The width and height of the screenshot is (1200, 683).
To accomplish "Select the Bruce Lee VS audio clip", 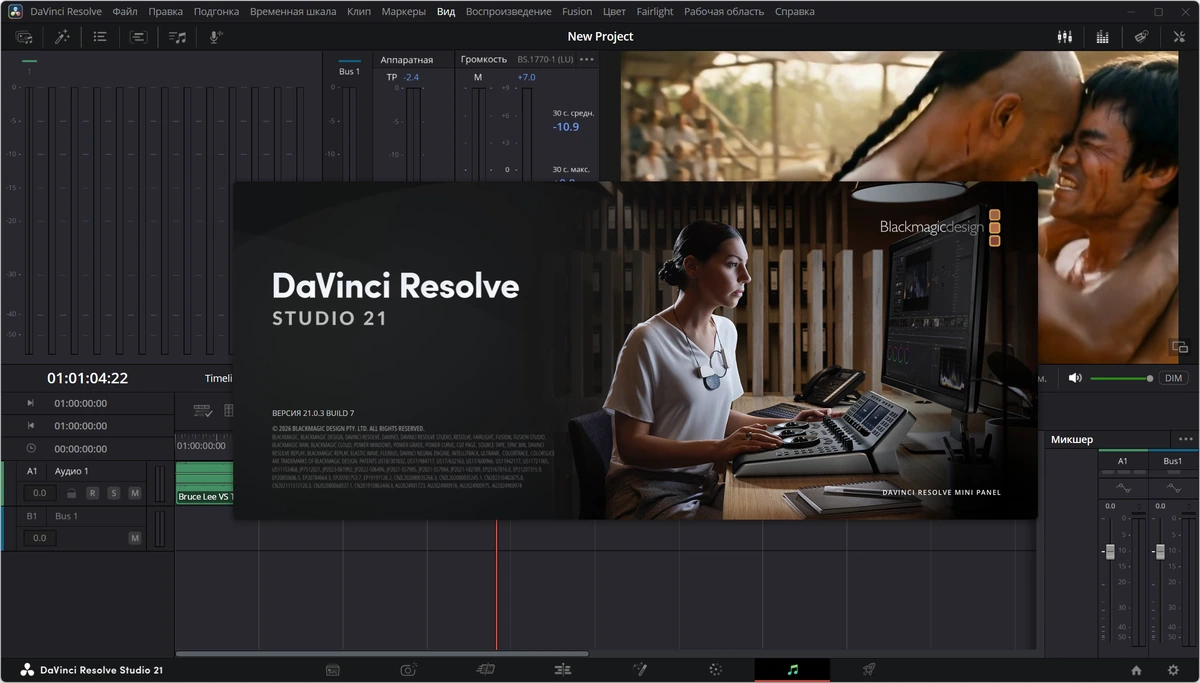I will [205, 483].
